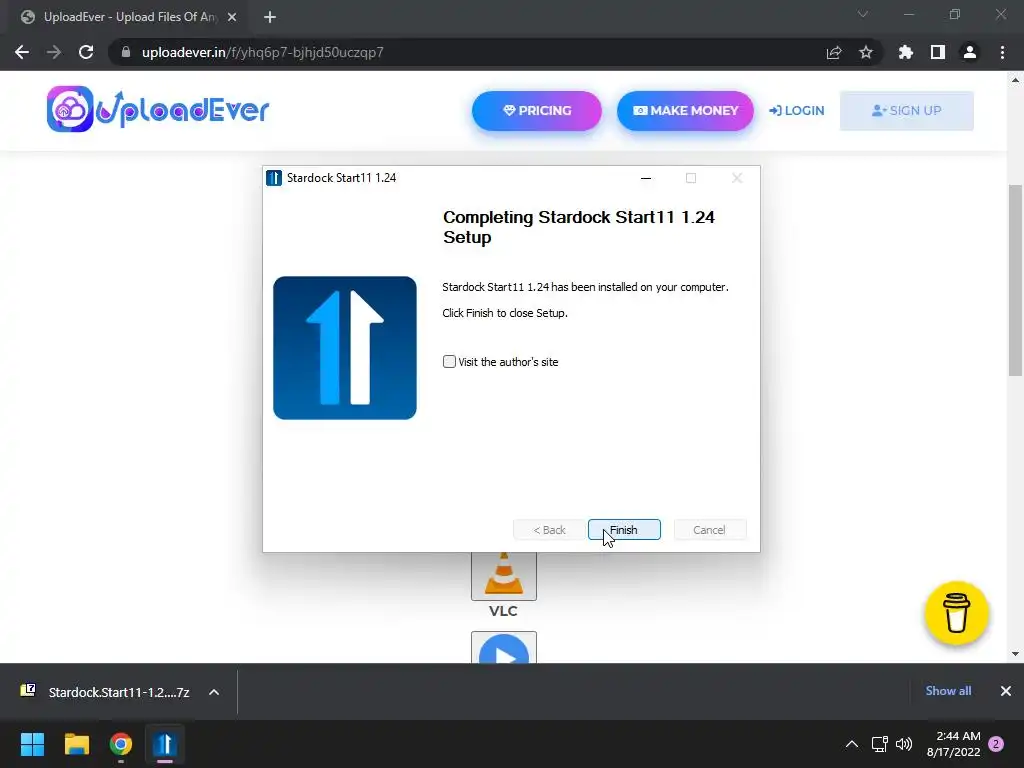Click the disabled Back button in setup
Screen dimensions: 1024x768
[549, 530]
